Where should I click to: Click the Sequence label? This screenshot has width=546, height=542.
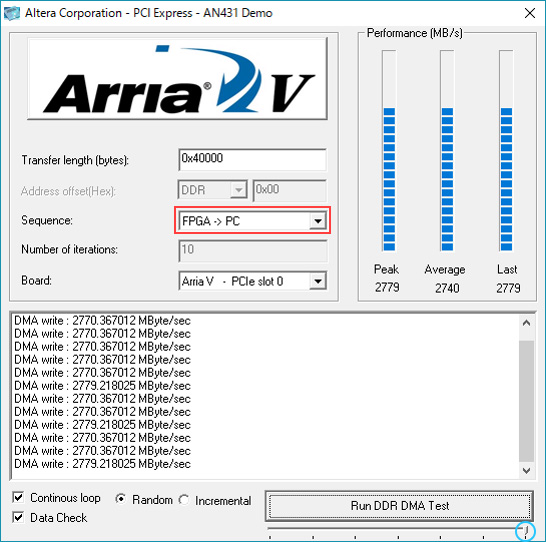pyautogui.click(x=47, y=220)
